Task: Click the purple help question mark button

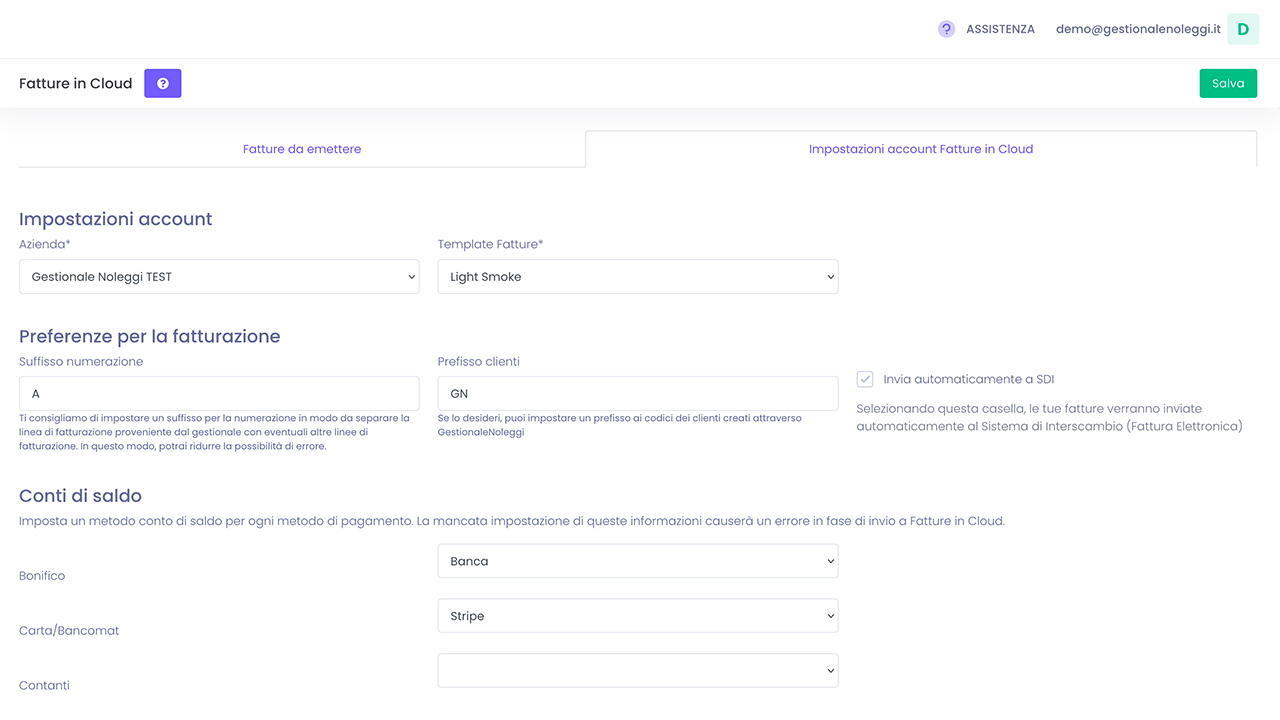Action: point(163,83)
